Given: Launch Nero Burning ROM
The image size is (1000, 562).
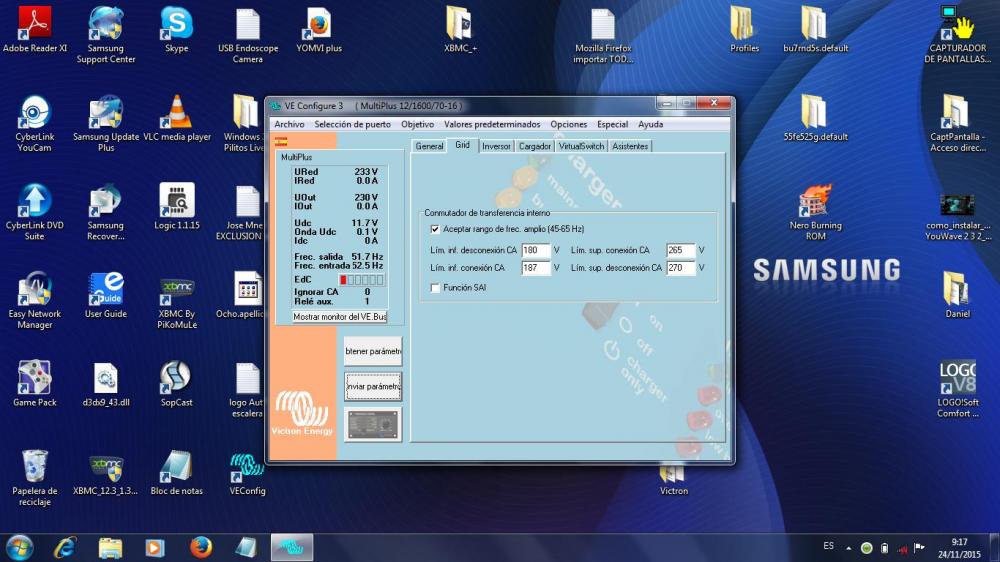Looking at the screenshot, I should click(x=815, y=212).
